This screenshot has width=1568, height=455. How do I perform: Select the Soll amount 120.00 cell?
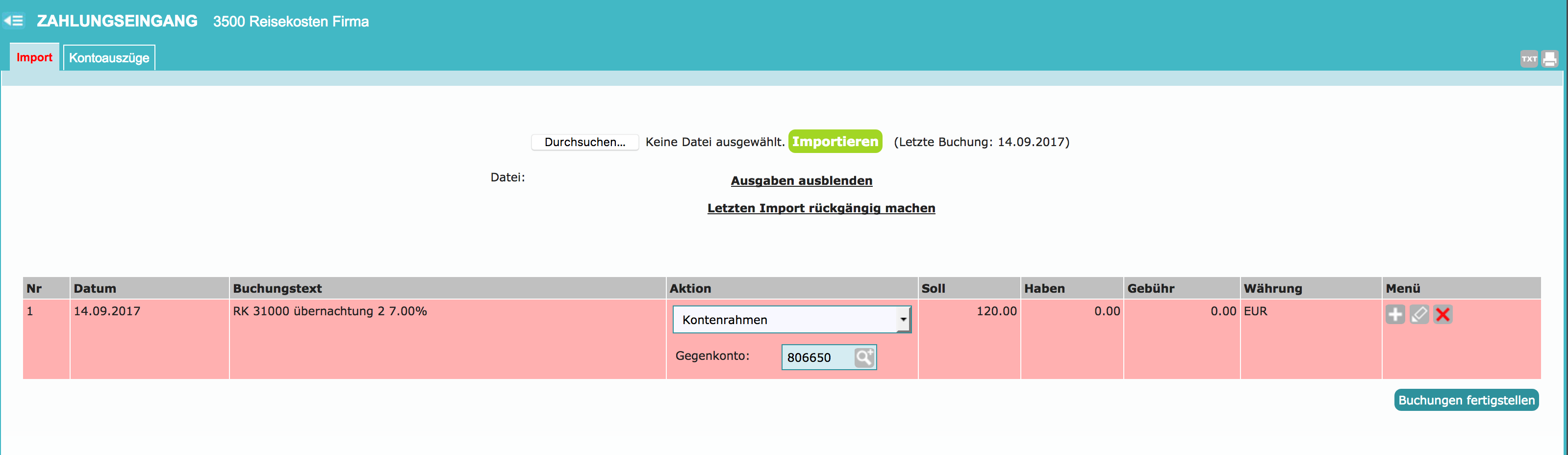(996, 311)
